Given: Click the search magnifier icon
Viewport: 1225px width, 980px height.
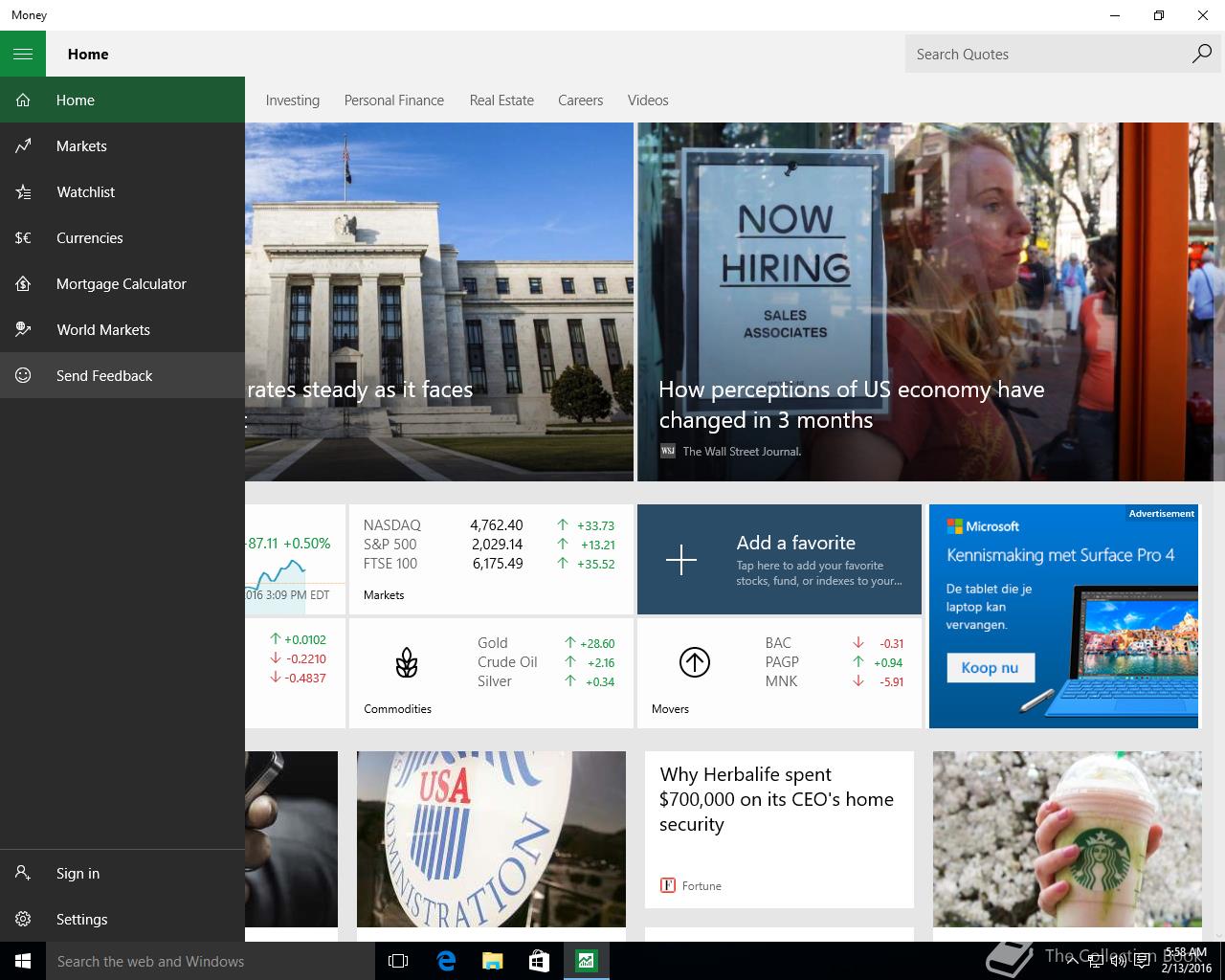Looking at the screenshot, I should point(1202,54).
